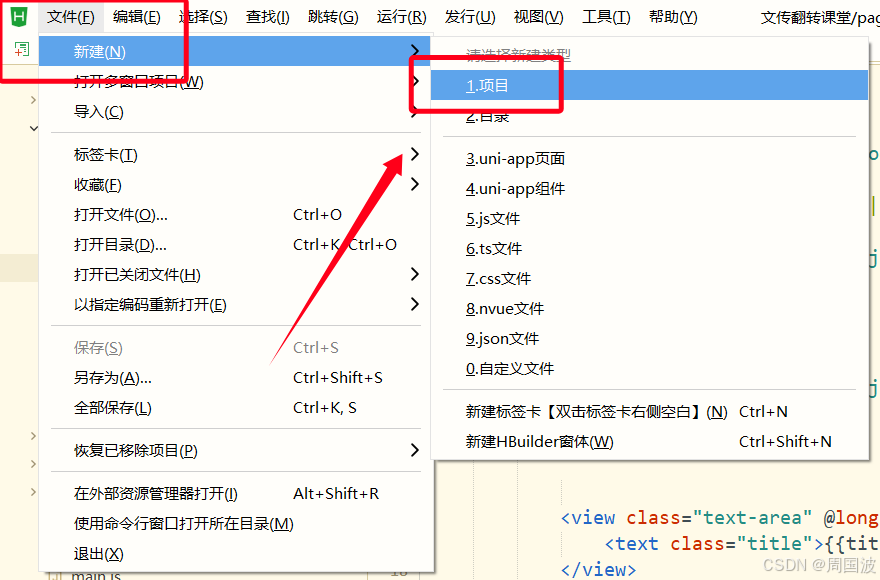Open the 标签卡(T) submenu entry

(x=235, y=154)
